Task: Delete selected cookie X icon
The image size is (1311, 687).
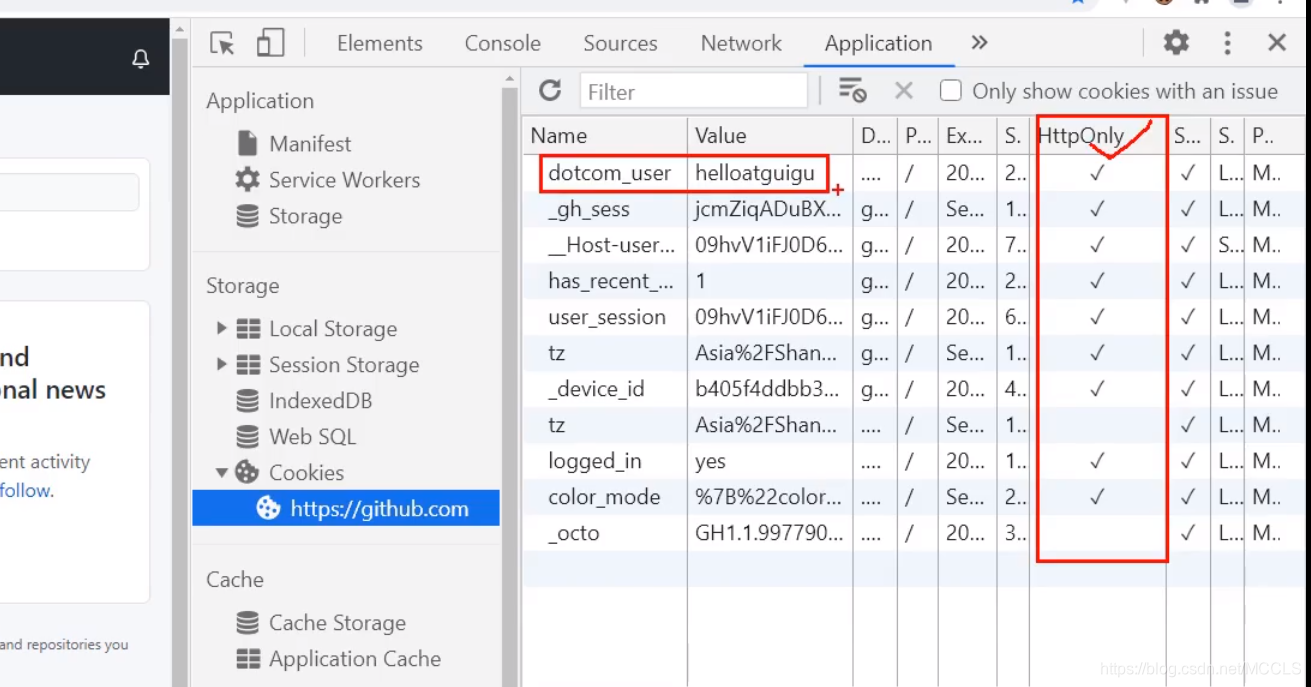Action: [904, 91]
